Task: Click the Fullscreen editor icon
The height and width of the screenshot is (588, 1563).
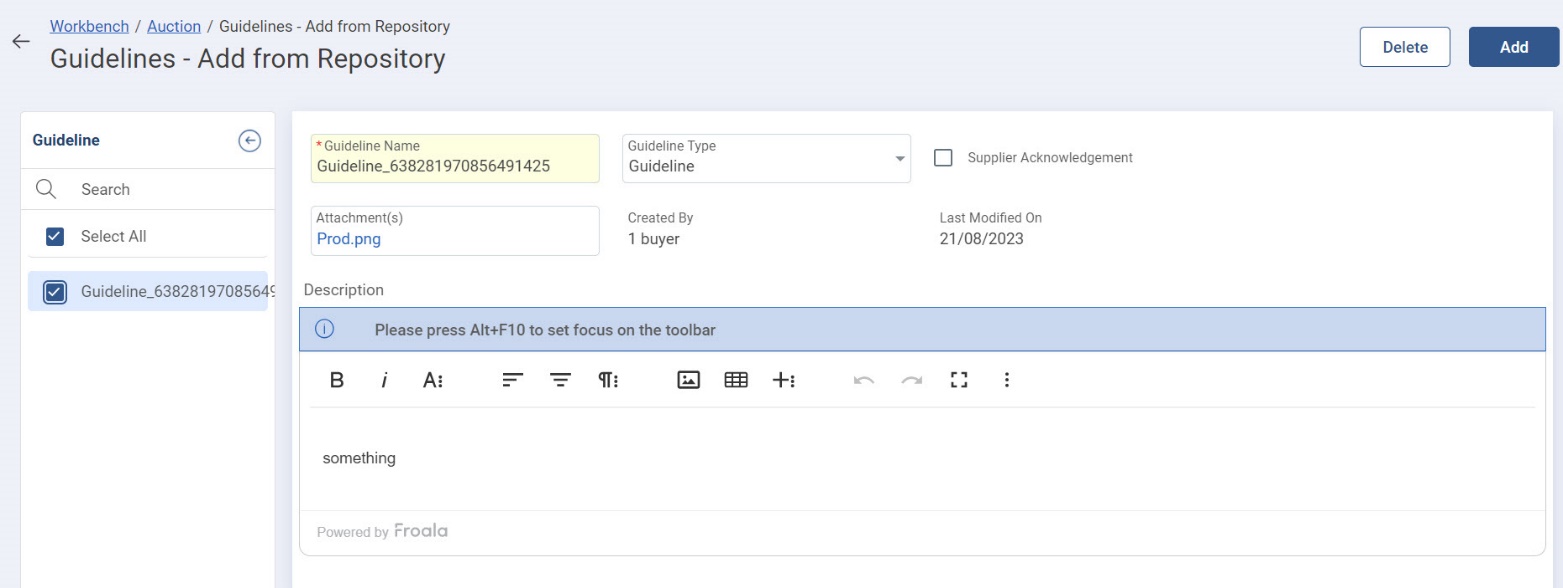Action: (x=959, y=380)
